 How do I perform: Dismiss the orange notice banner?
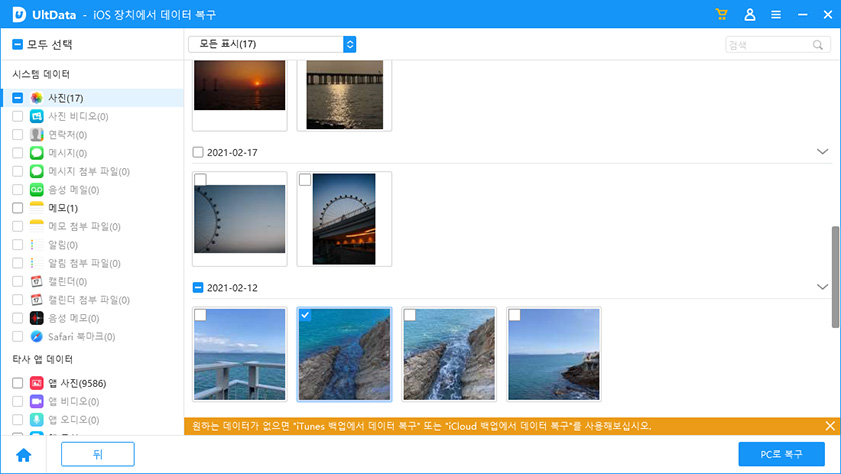830,426
